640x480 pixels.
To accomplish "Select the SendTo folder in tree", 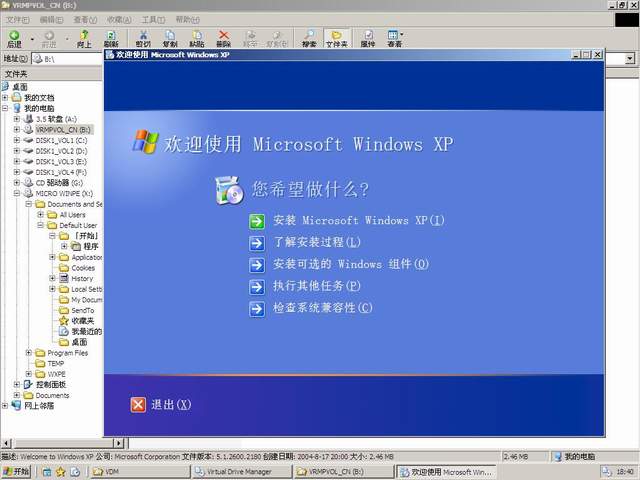I will [x=83, y=311].
